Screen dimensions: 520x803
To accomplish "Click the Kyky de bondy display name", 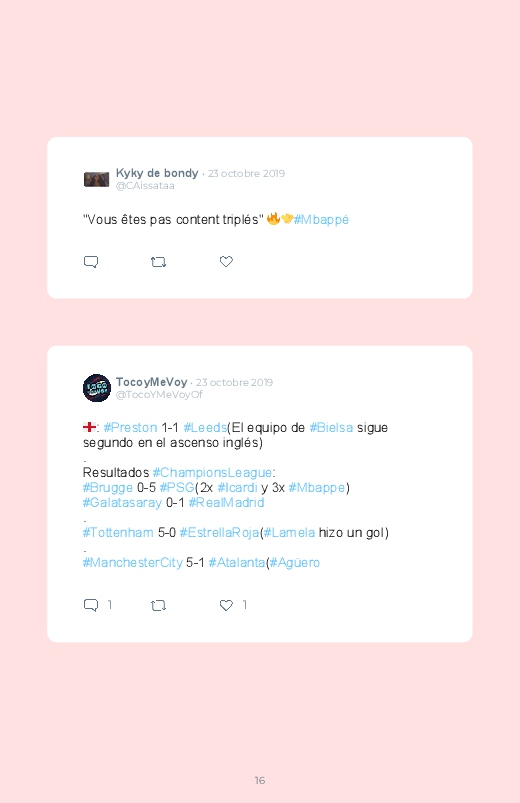I will pyautogui.click(x=157, y=173).
